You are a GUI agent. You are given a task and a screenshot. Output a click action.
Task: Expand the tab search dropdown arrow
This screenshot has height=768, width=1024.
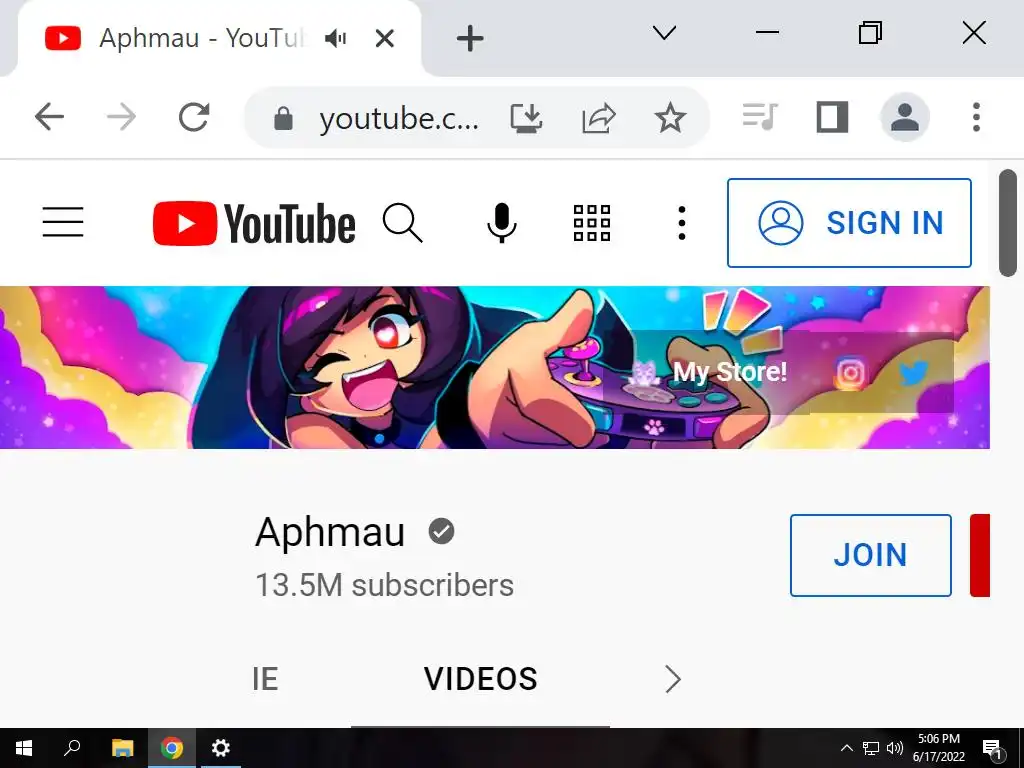coord(664,33)
